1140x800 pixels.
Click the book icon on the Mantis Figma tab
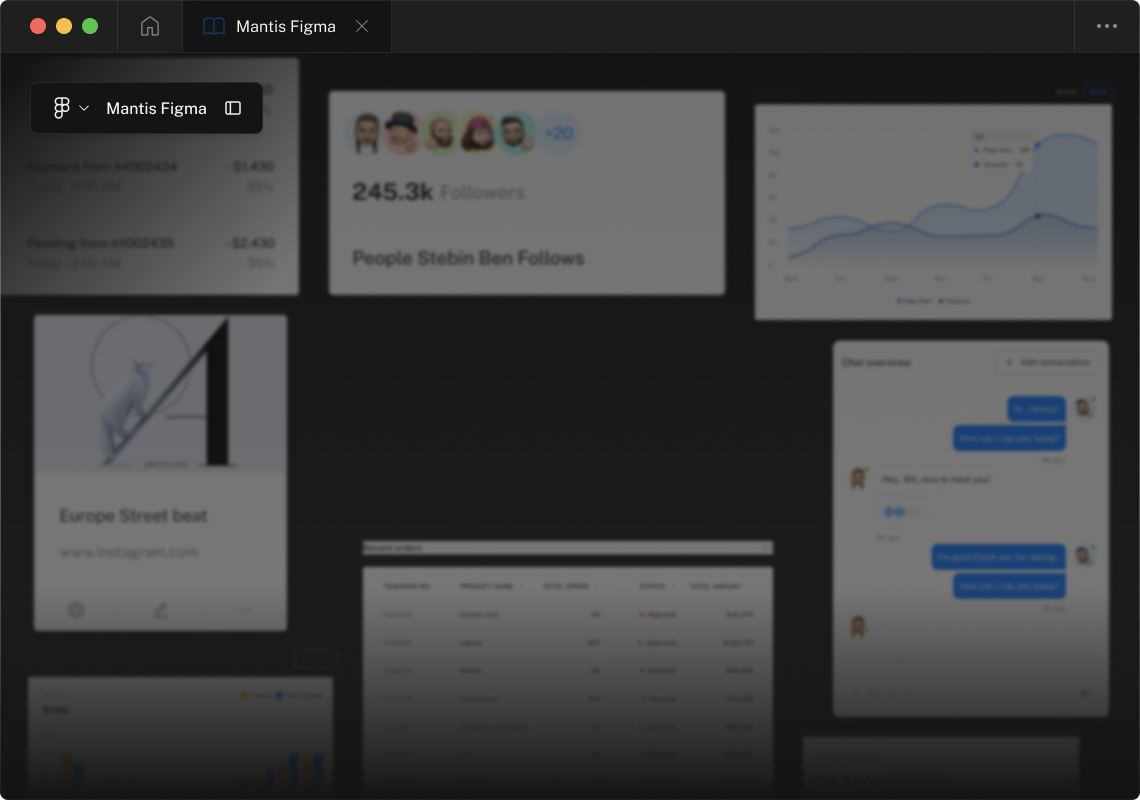(213, 26)
